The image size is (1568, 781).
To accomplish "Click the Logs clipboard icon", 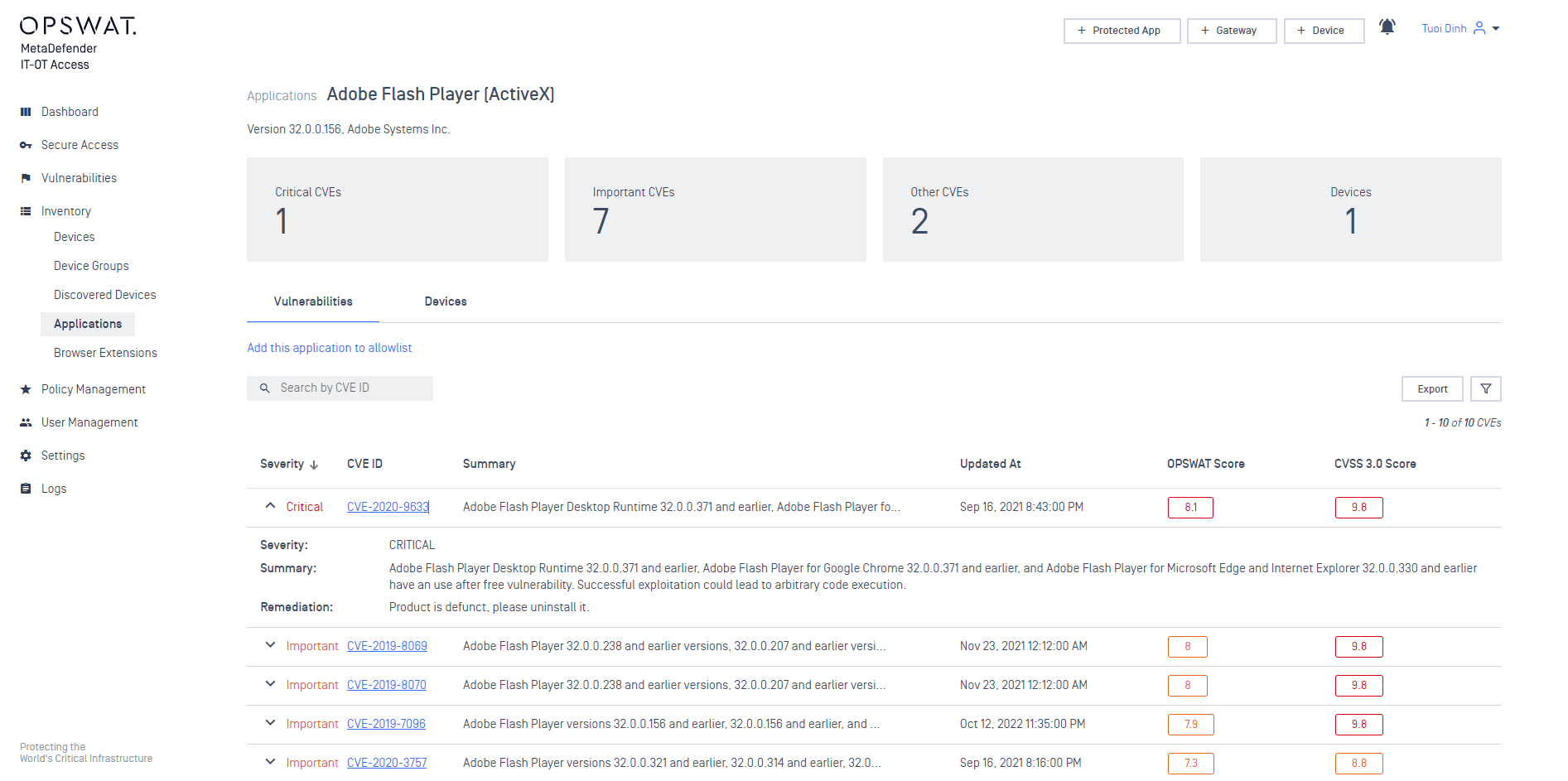I will [26, 489].
